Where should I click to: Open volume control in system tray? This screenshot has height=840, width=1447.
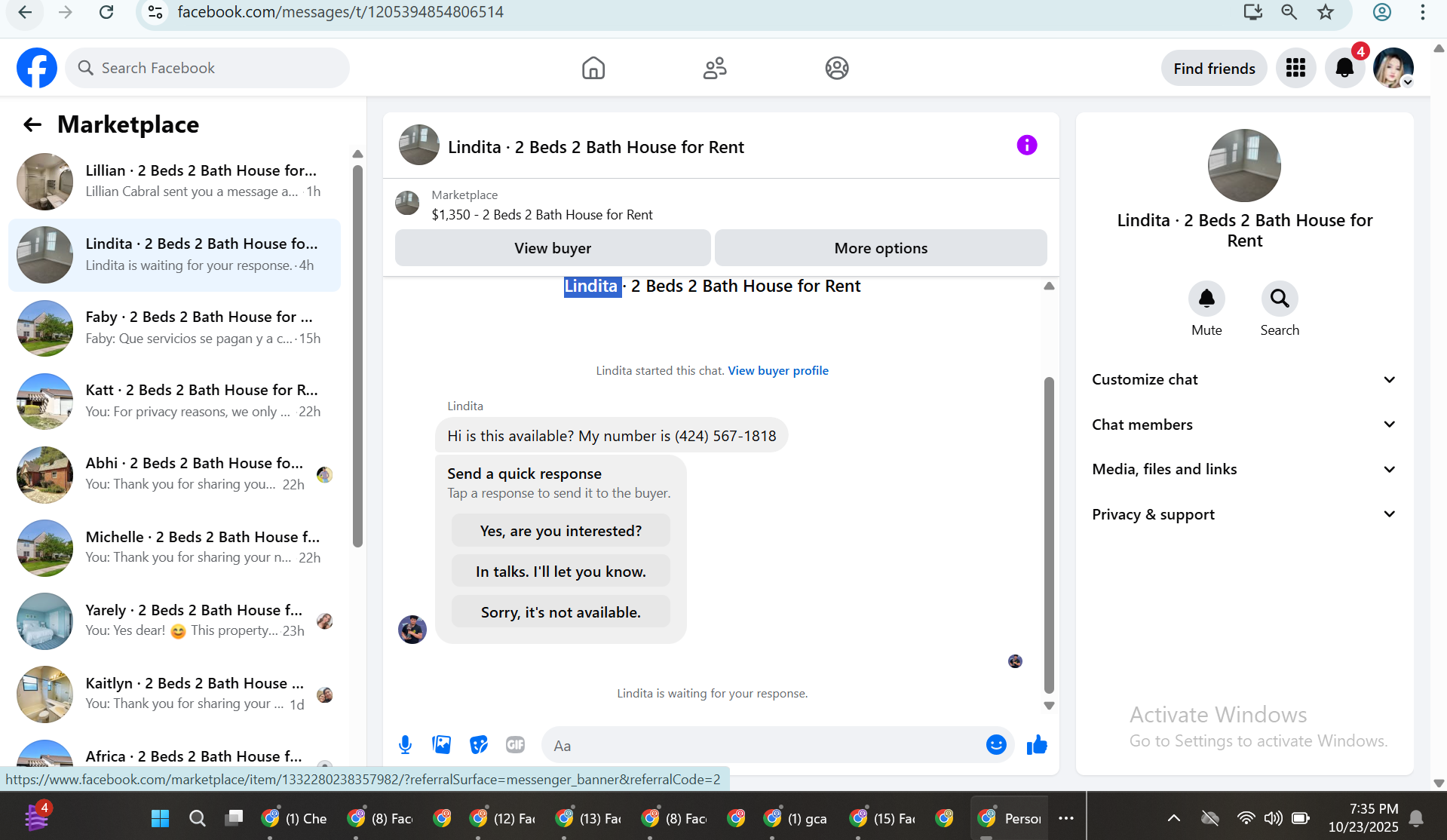tap(1273, 818)
